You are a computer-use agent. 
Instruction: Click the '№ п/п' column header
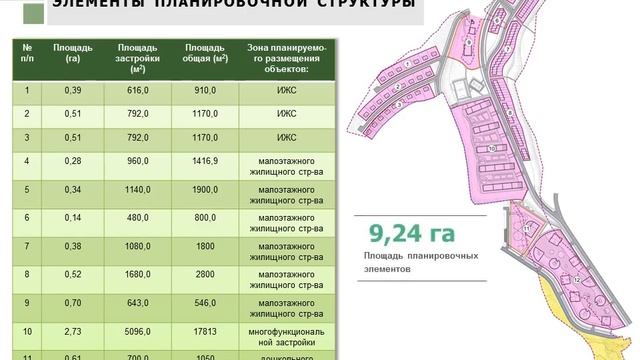tap(27, 53)
